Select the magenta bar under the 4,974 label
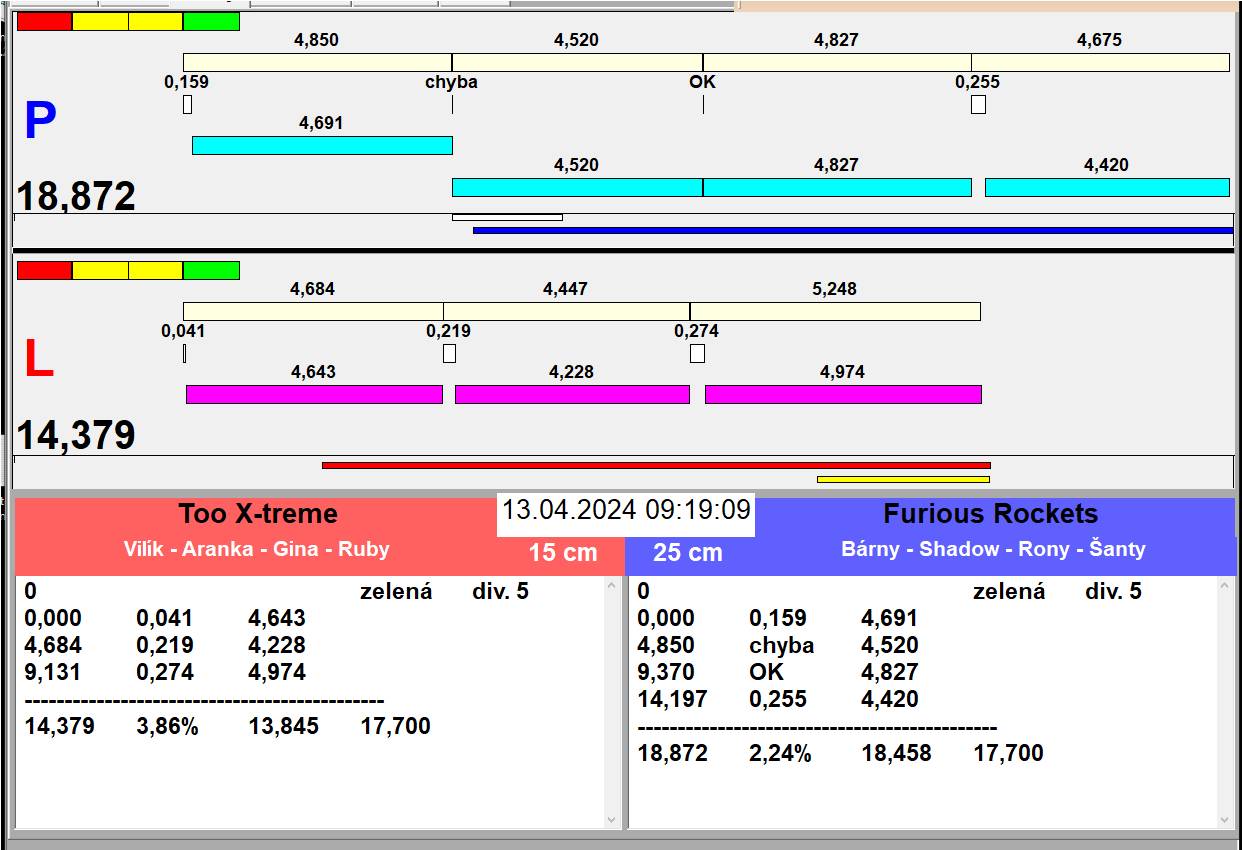 click(x=843, y=394)
